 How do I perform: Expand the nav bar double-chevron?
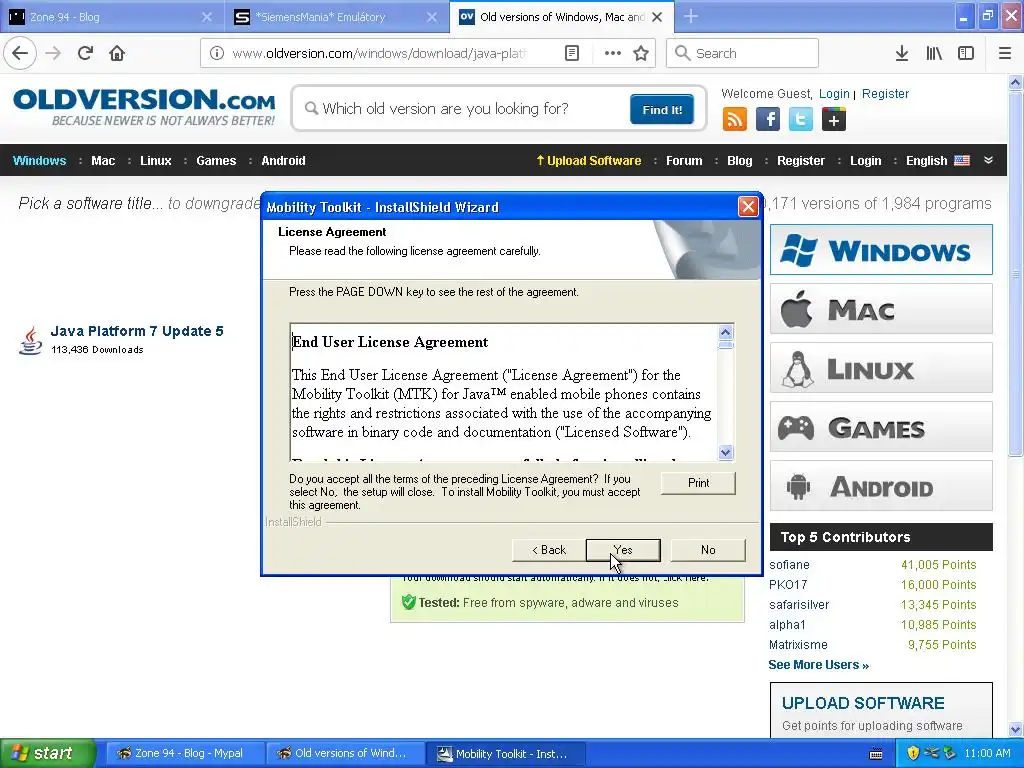[x=989, y=160]
